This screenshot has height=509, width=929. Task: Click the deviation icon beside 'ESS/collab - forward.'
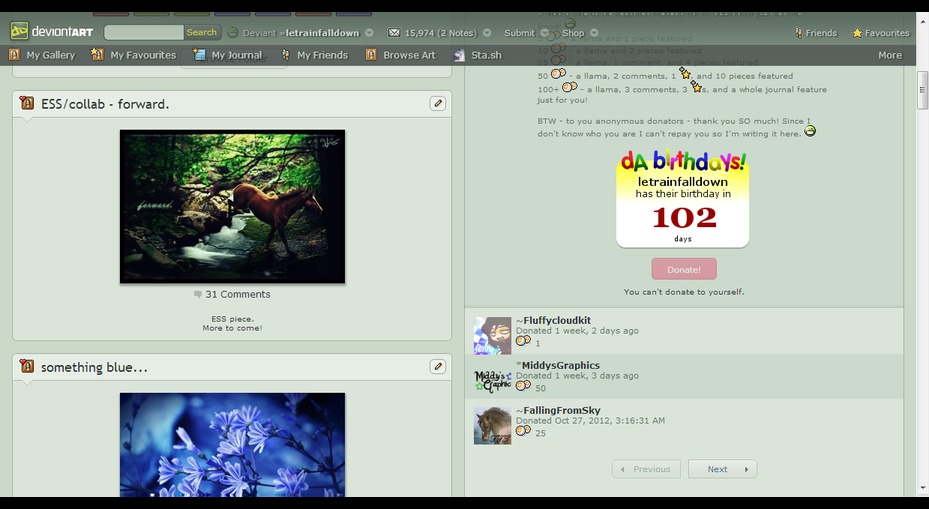[27, 103]
